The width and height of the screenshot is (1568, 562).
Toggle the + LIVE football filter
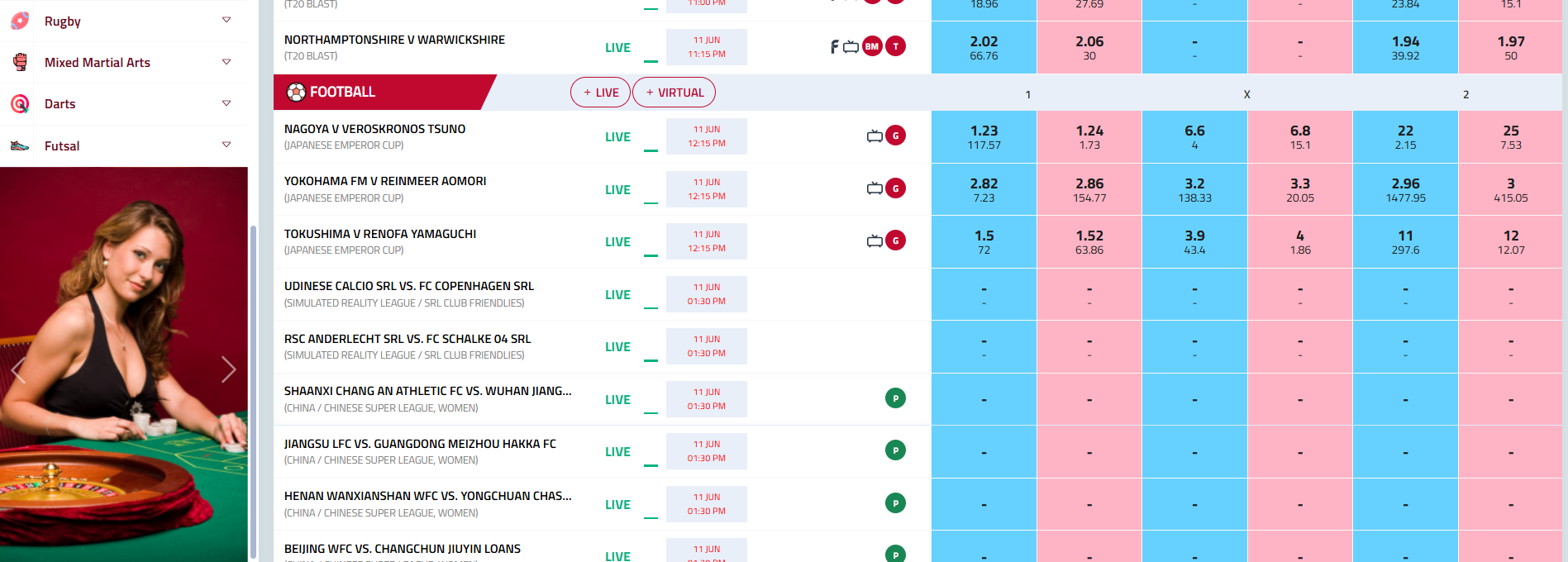600,93
